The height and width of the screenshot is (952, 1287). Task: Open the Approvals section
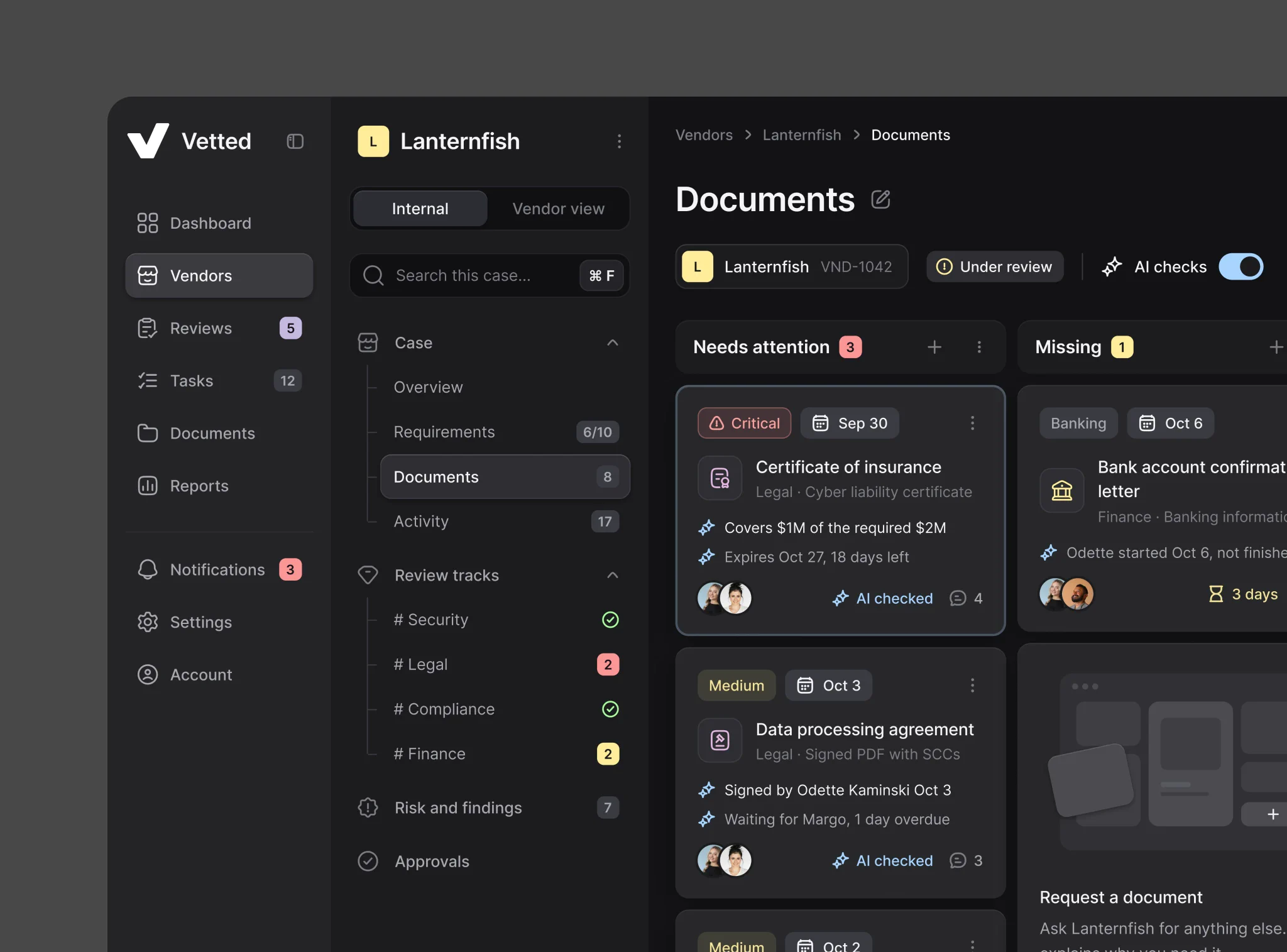[490, 861]
